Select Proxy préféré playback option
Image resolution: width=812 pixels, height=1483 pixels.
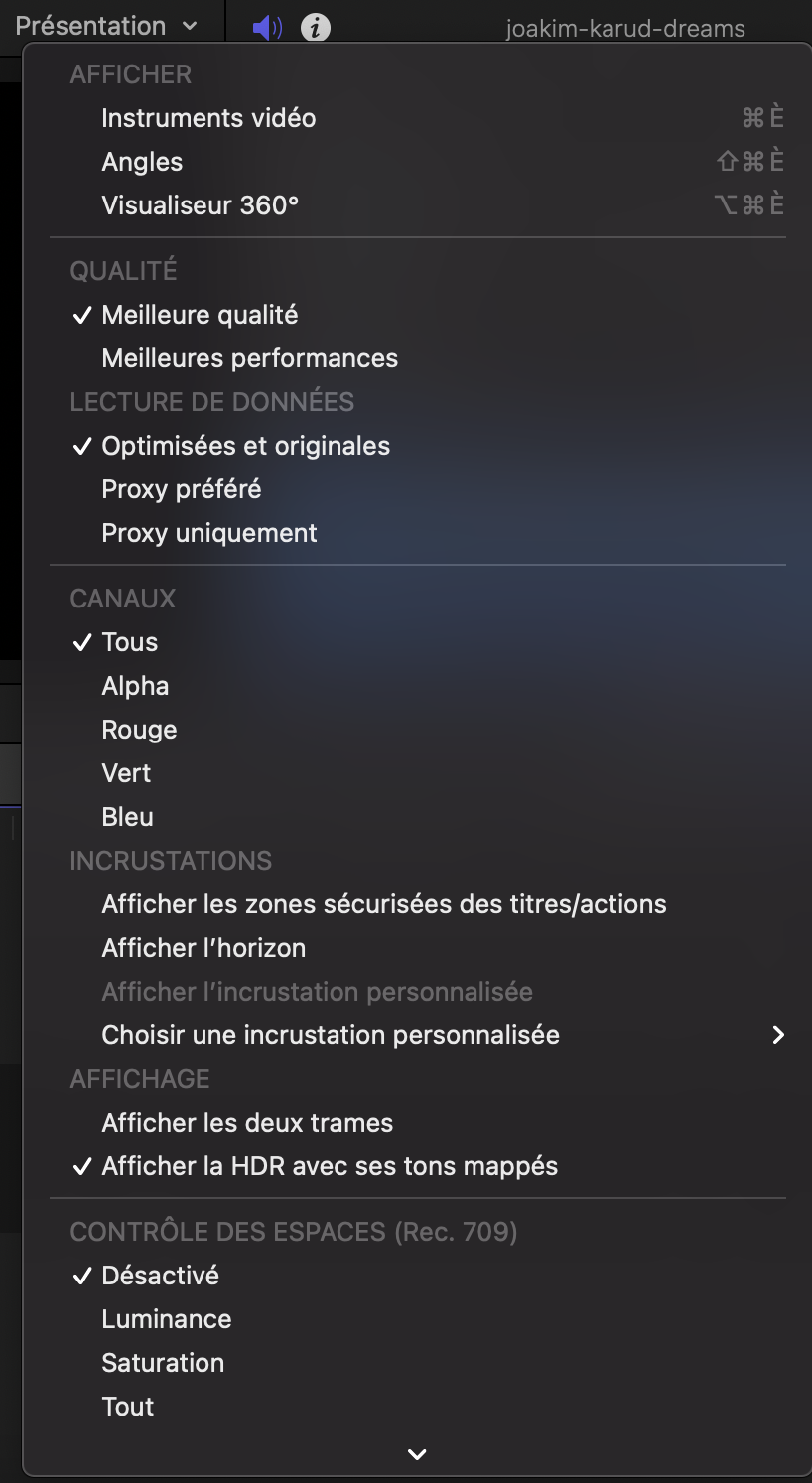pos(181,489)
